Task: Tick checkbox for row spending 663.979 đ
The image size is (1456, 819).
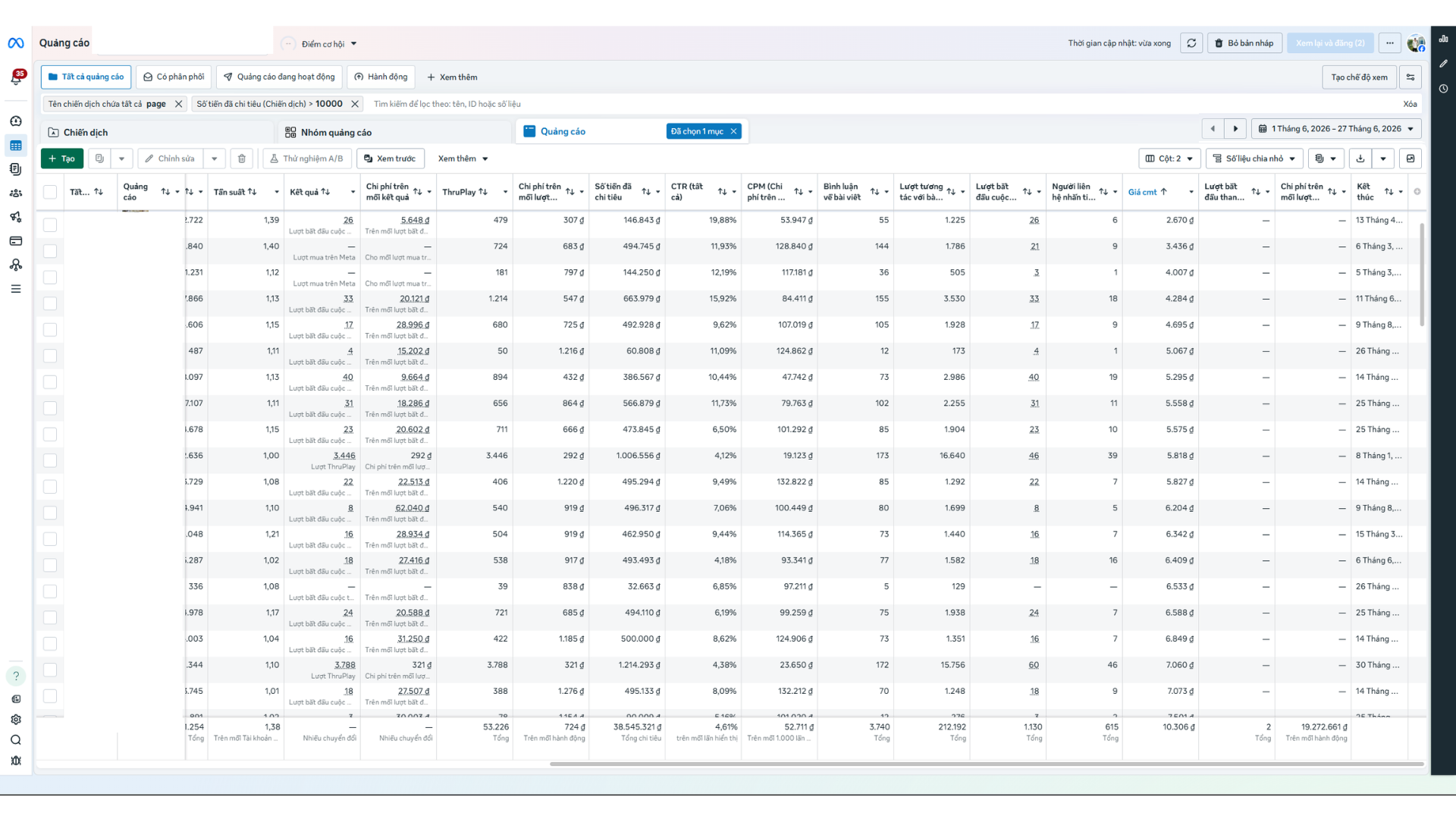Action: tap(50, 303)
